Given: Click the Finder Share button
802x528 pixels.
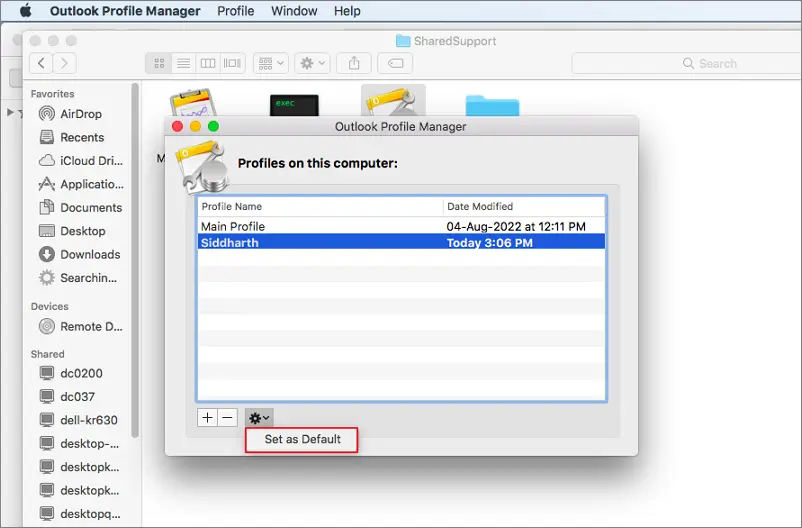Looking at the screenshot, I should (x=354, y=63).
